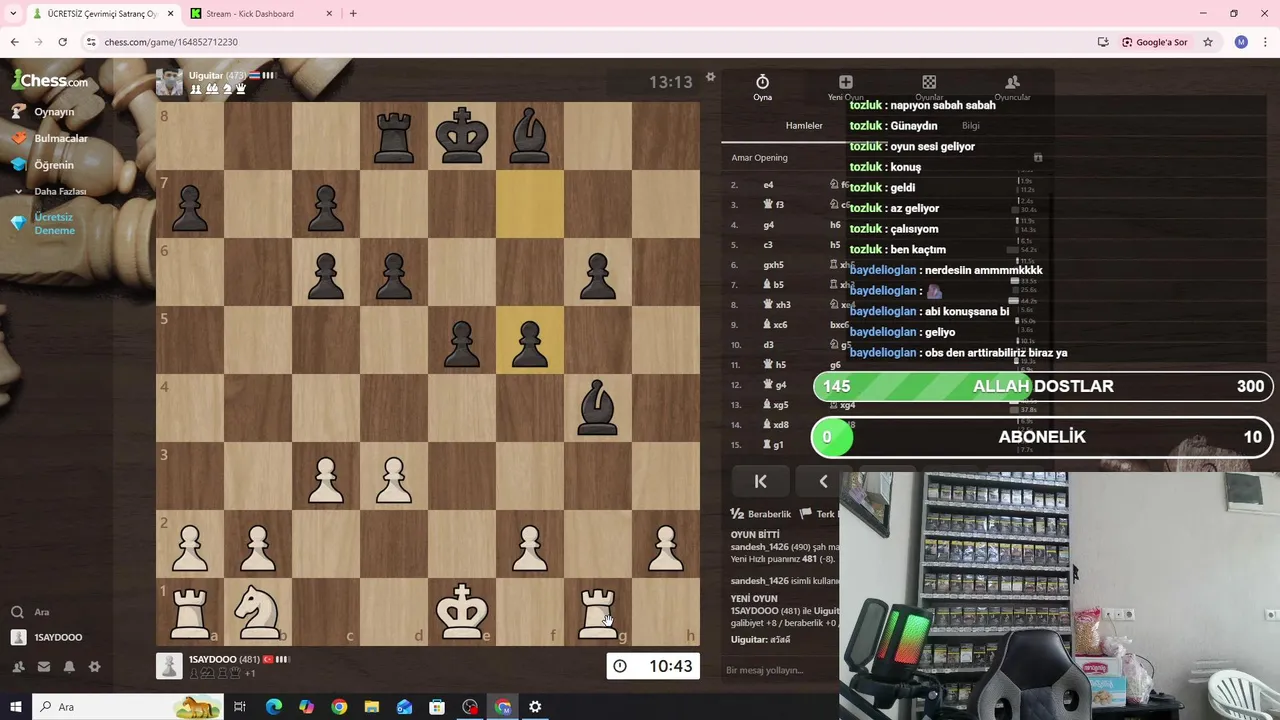Open the browser three-dot menu
1280x720 pixels.
click(x=1265, y=42)
